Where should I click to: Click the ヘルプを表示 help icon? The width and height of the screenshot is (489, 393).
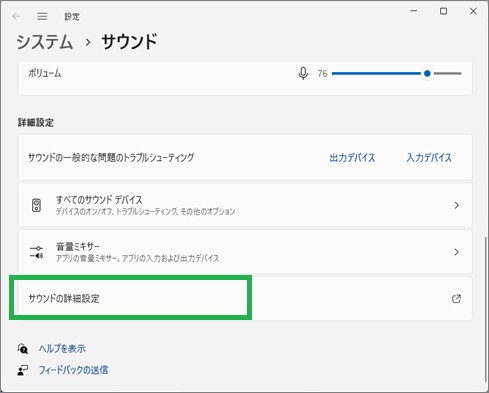tap(23, 349)
